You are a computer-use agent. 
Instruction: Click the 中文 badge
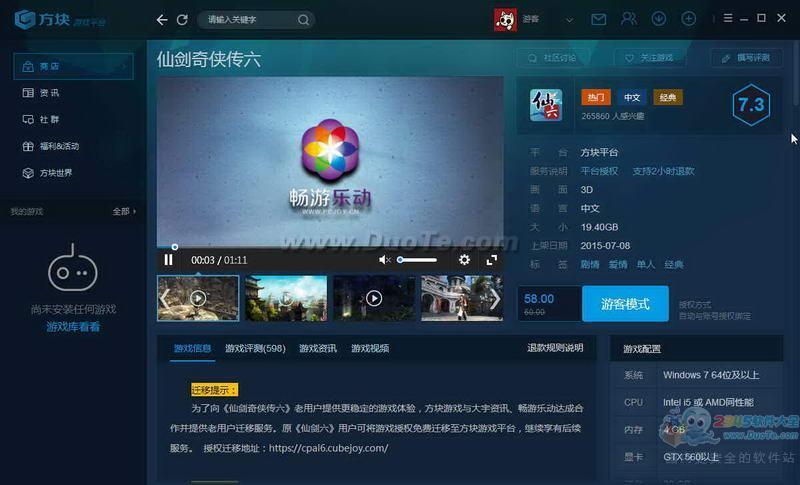click(x=632, y=97)
